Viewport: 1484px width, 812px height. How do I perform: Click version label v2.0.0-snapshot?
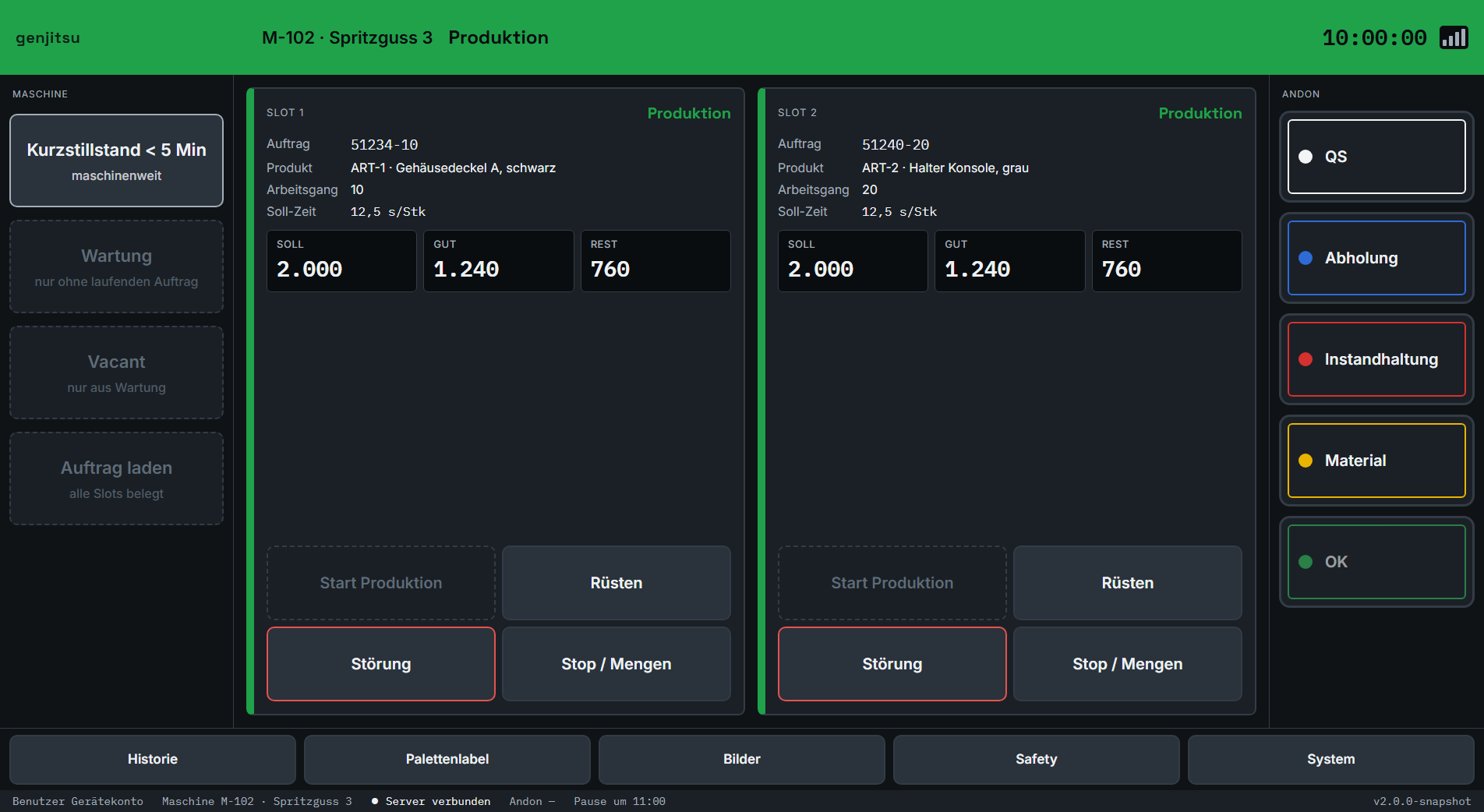tap(1422, 801)
